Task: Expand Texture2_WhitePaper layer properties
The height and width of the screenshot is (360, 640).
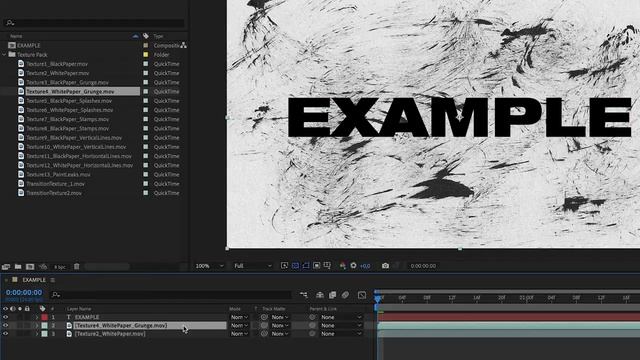Action: pyautogui.click(x=36, y=333)
